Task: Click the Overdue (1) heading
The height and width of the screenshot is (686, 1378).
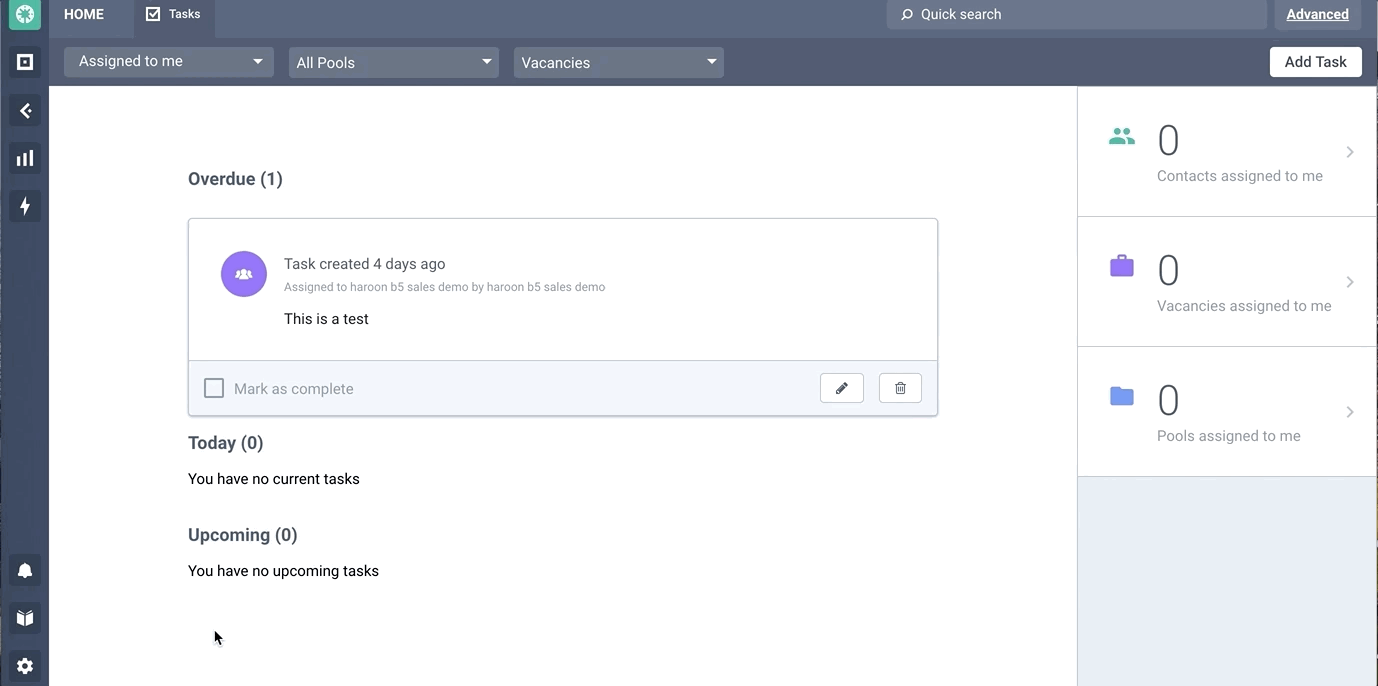Action: [x=236, y=179]
